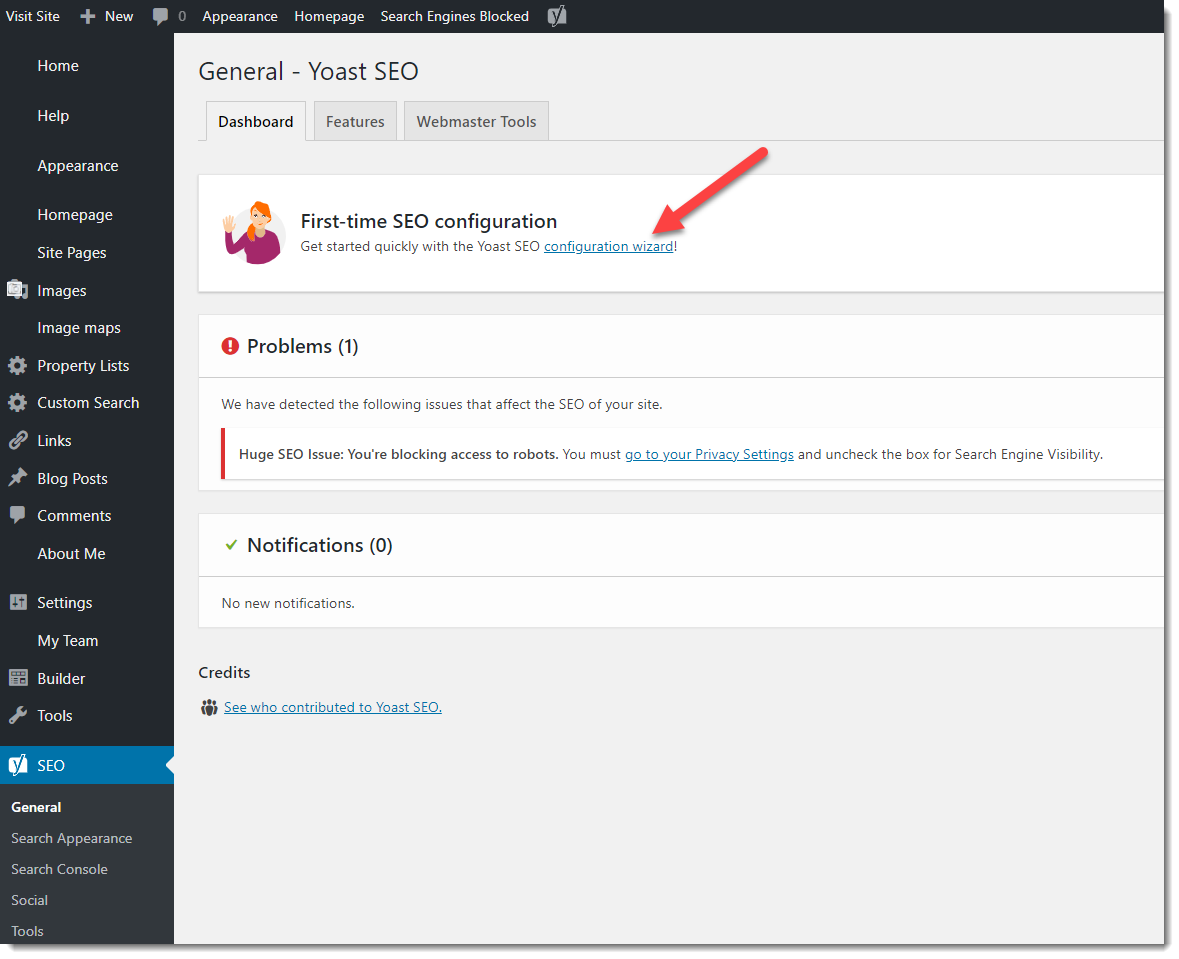1179x959 pixels.
Task: Click the Images camera icon in sidebar
Action: tap(17, 290)
